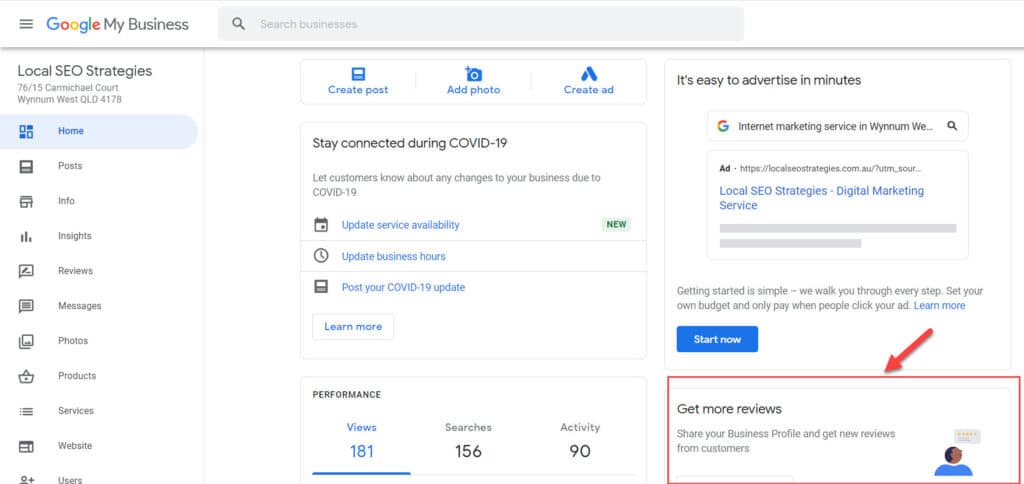Switch to the Views performance tab
The width and height of the screenshot is (1024, 484).
coord(361,440)
